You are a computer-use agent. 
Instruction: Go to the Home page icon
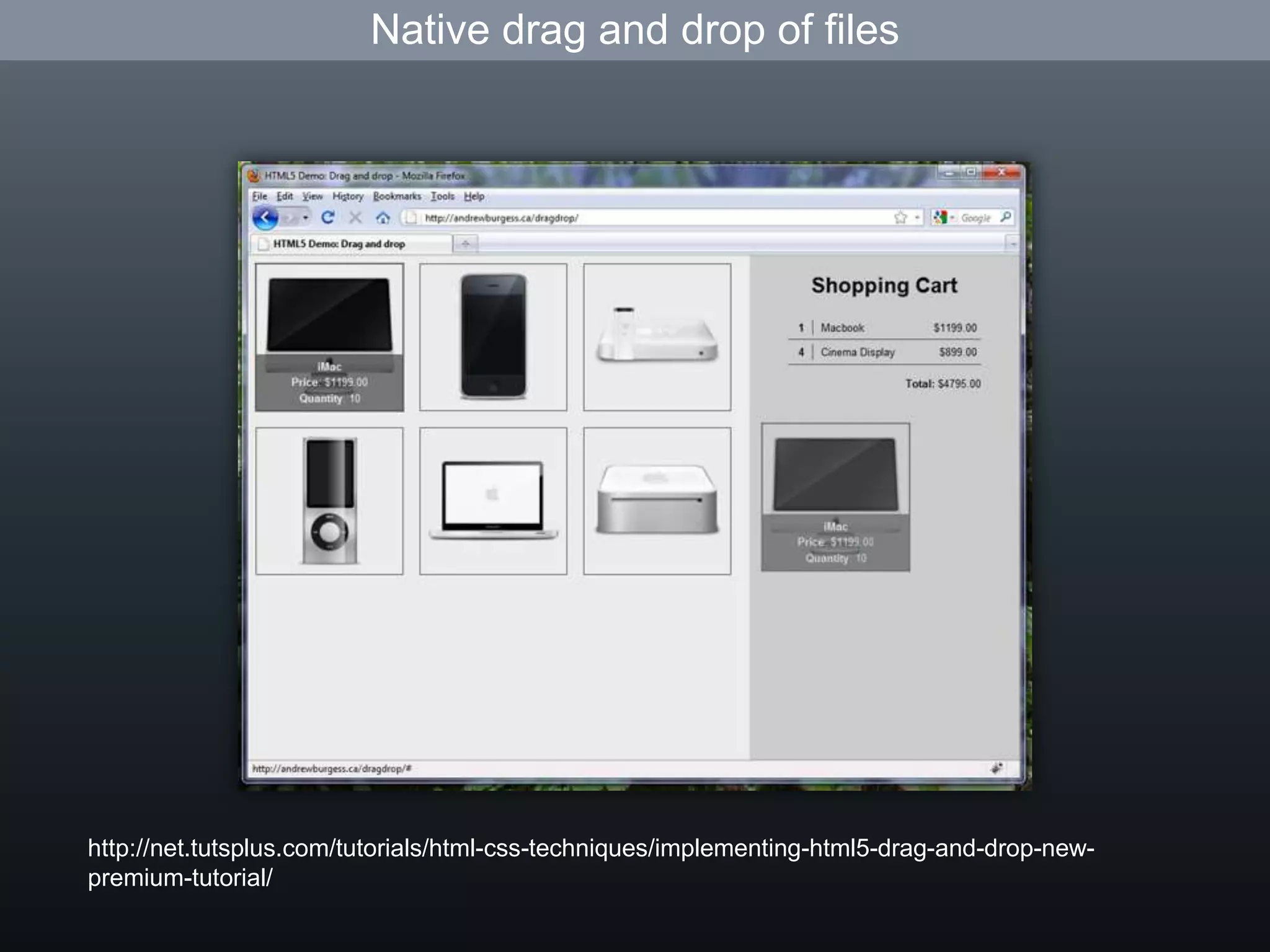(383, 218)
